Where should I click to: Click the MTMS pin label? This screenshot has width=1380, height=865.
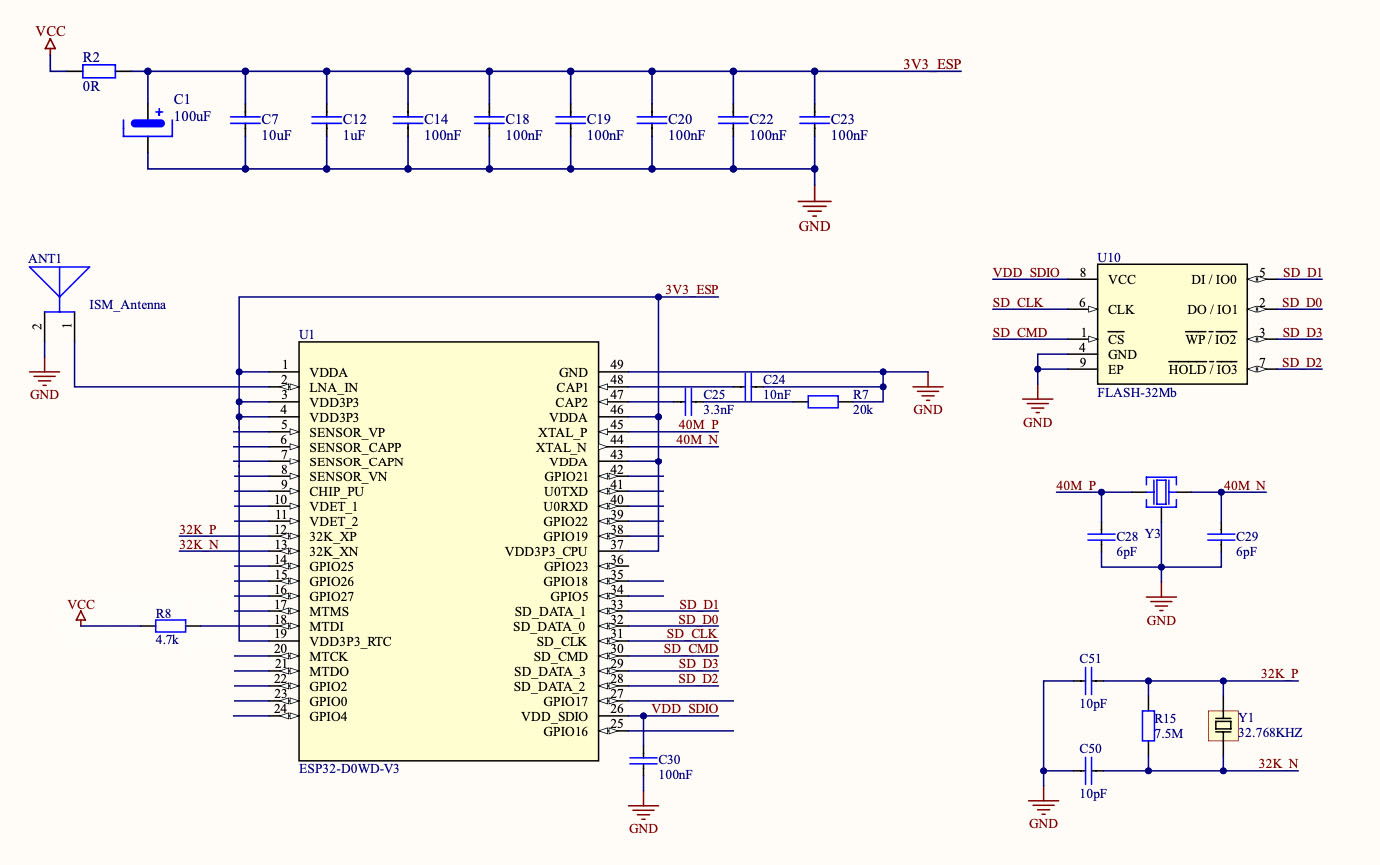329,611
